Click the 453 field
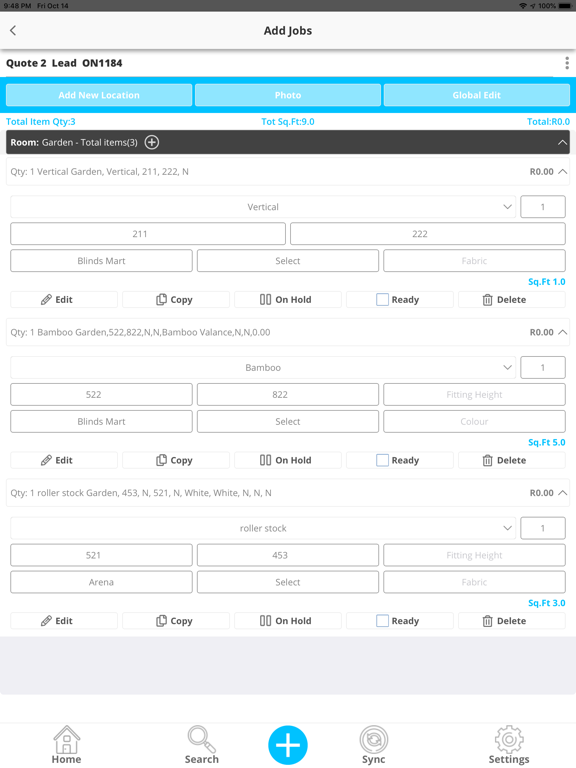This screenshot has width=576, height=768. [x=288, y=555]
